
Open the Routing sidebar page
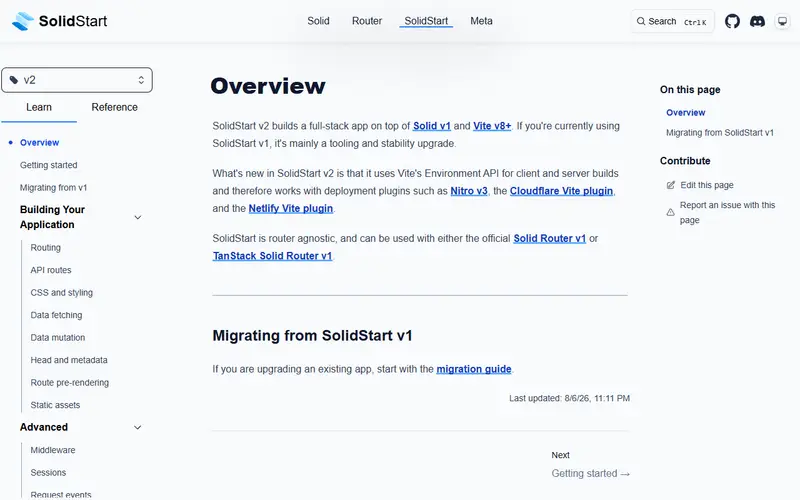pyautogui.click(x=45, y=247)
